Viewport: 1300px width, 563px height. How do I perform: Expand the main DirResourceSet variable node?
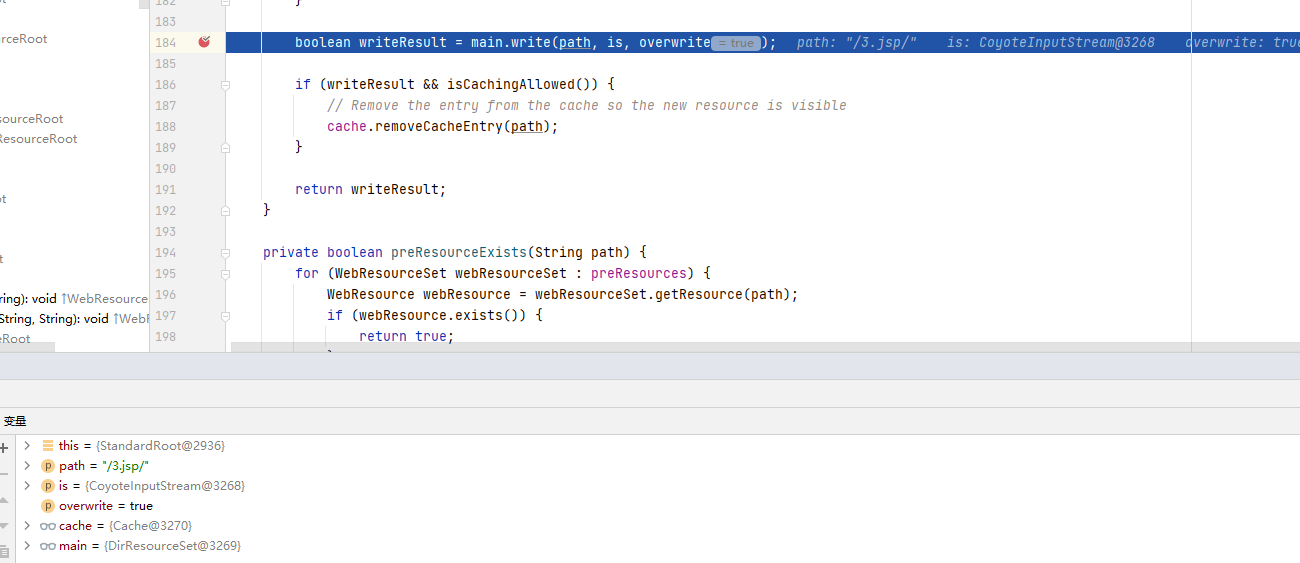(27, 546)
